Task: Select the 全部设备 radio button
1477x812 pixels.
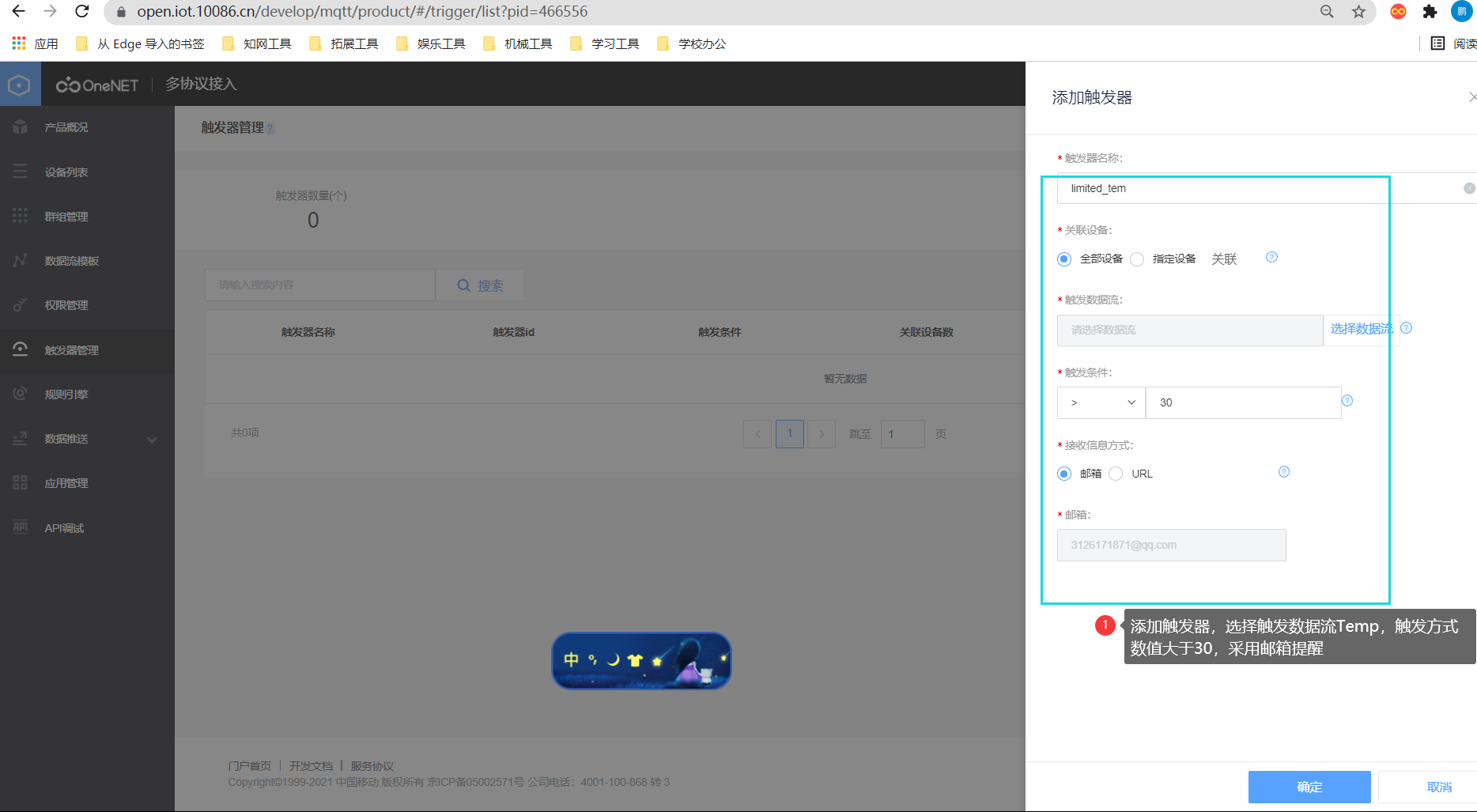Action: pos(1063,259)
